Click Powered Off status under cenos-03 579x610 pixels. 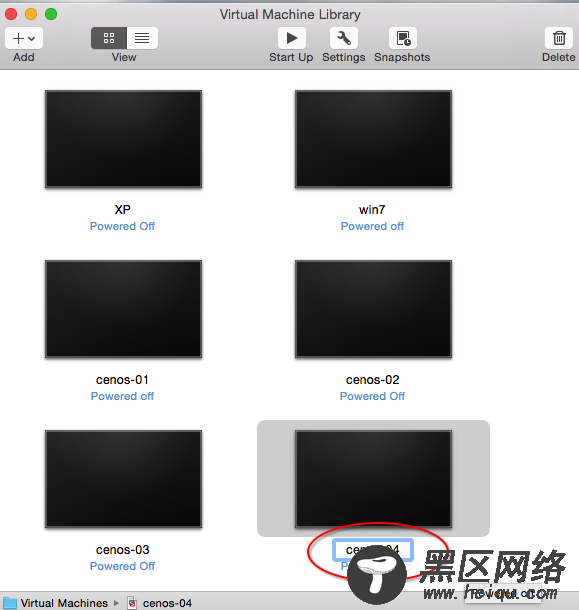click(122, 566)
